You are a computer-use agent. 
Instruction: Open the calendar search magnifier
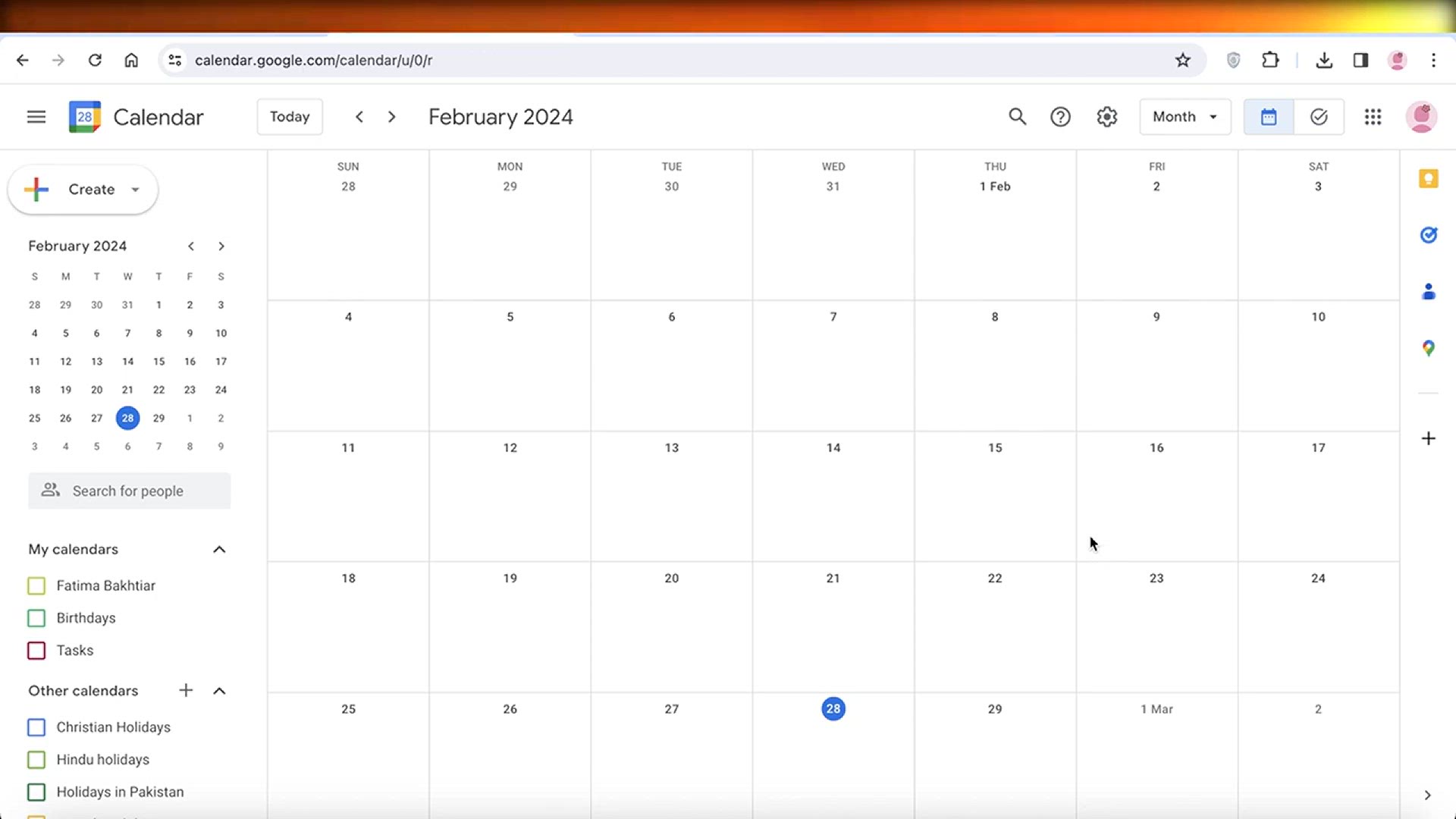tap(1017, 117)
